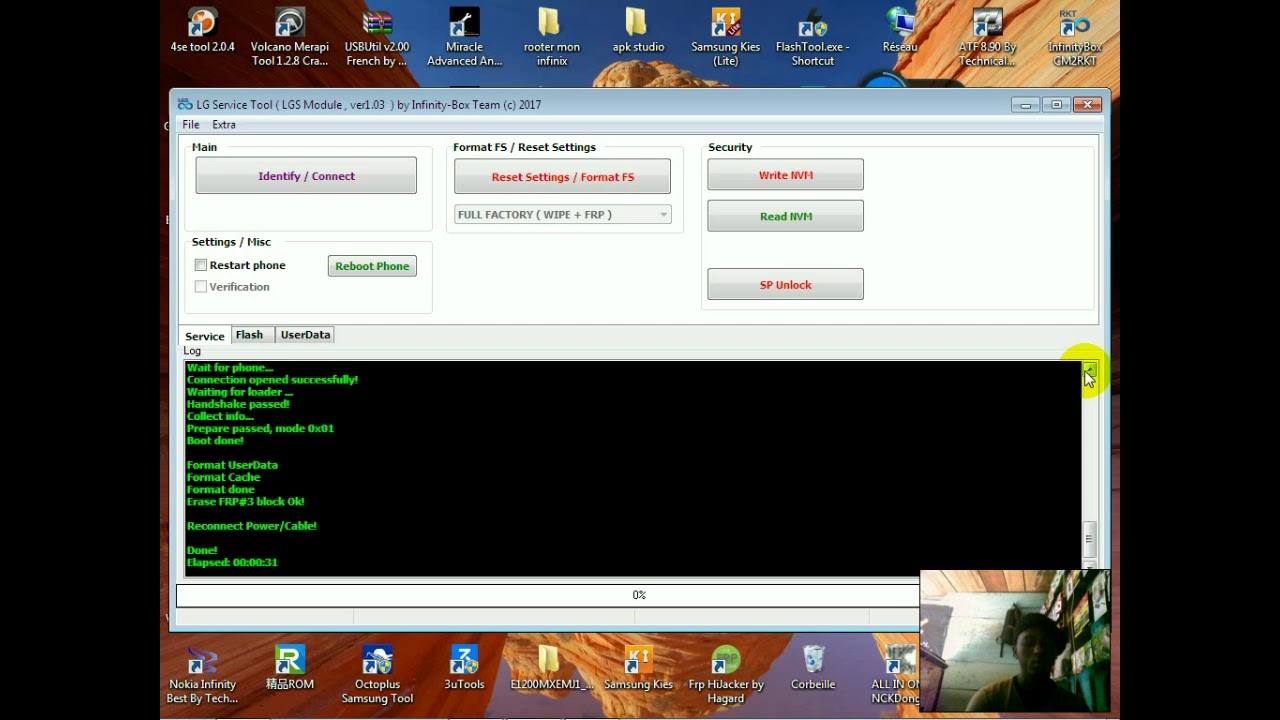Switch to the Service tab

pos(205,336)
